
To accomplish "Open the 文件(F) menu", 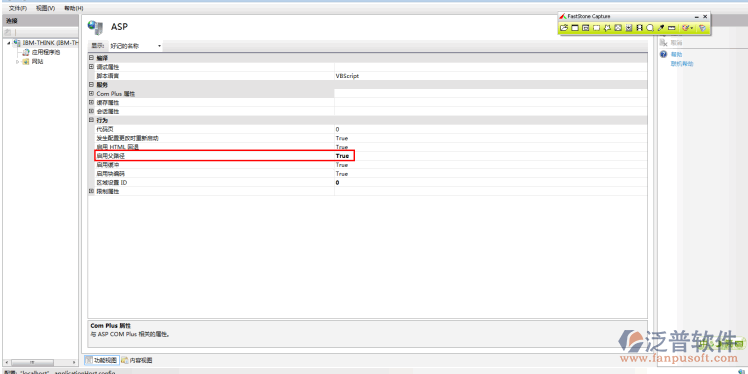I will click(x=18, y=8).
